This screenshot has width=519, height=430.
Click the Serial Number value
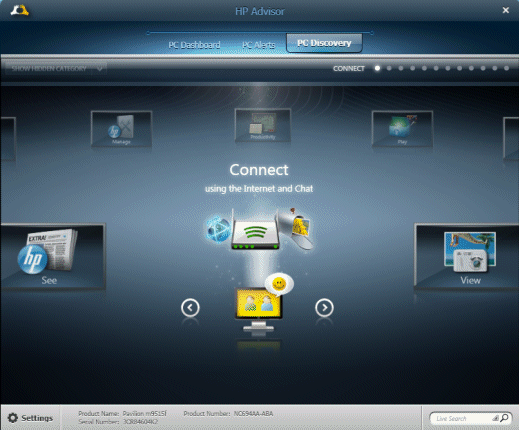(140, 422)
